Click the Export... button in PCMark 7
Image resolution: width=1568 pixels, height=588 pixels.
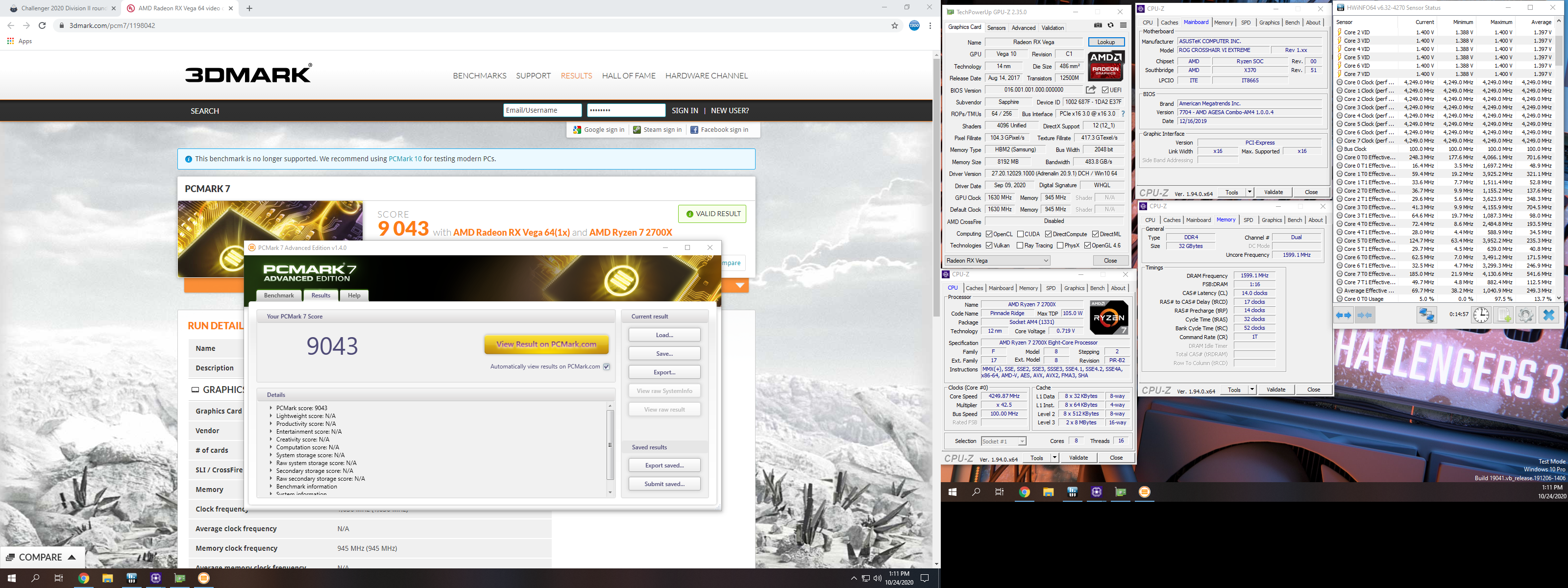click(x=664, y=372)
